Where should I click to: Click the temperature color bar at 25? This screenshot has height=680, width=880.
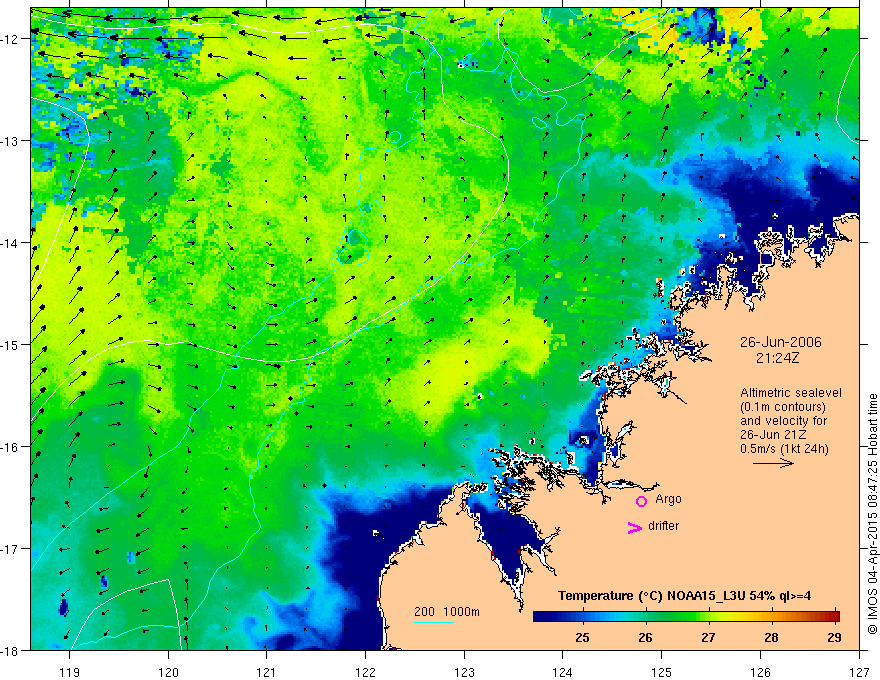point(583,617)
